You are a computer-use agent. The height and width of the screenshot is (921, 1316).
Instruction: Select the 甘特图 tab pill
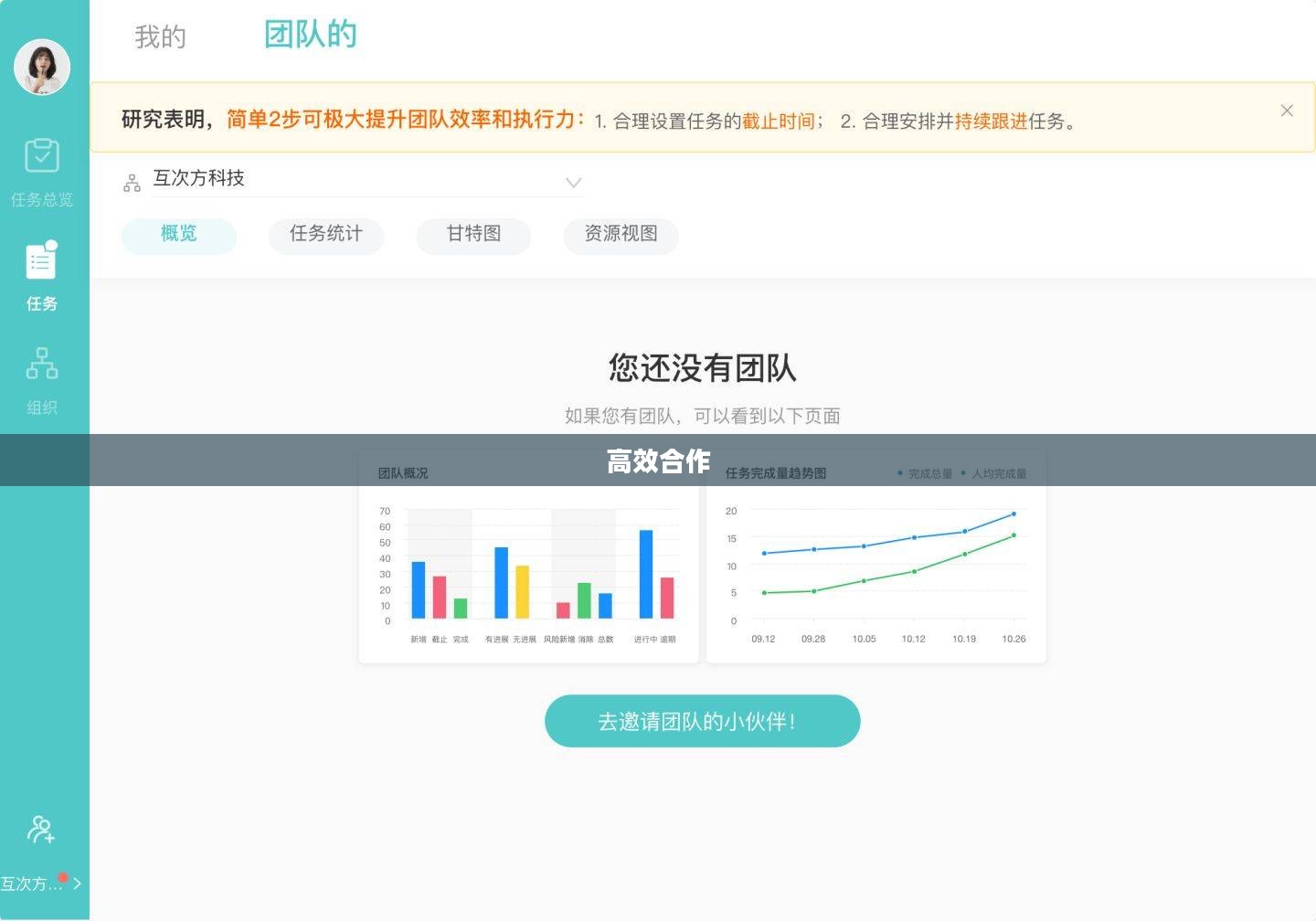tap(473, 235)
